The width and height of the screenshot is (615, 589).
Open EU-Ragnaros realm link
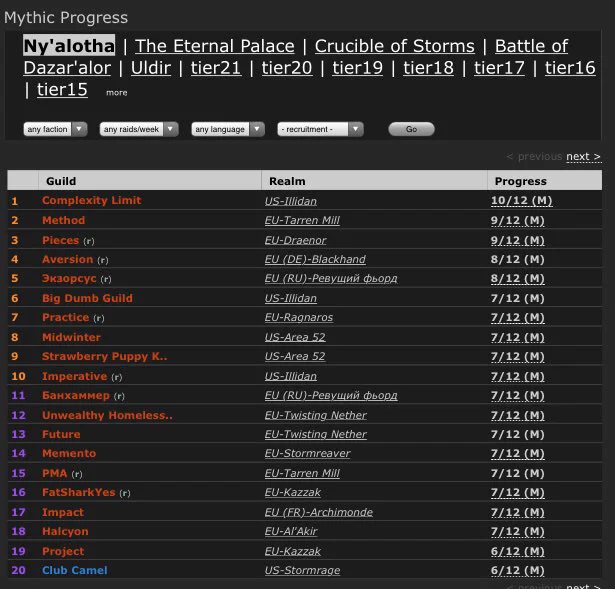tap(299, 317)
